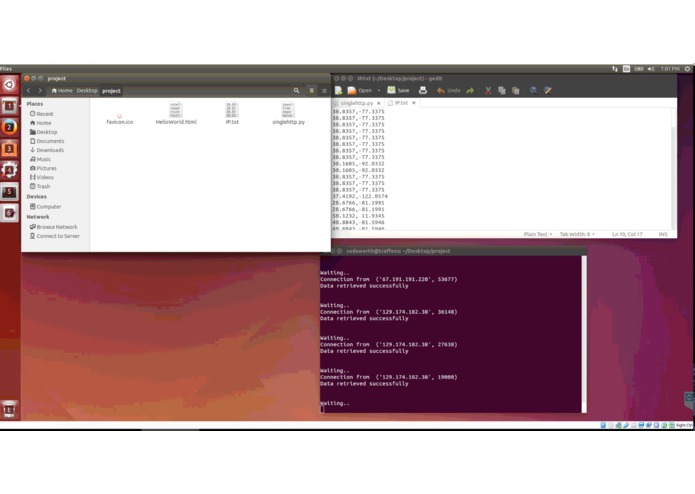Open the system power menu icon
Image resolution: width=695 pixels, height=494 pixels.
point(687,69)
